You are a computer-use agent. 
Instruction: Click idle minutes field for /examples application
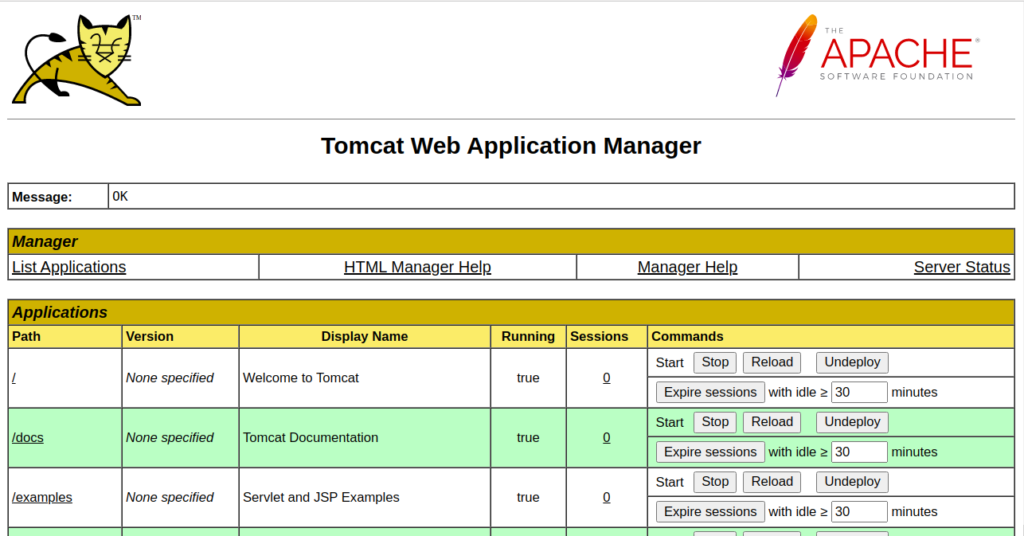tap(859, 512)
